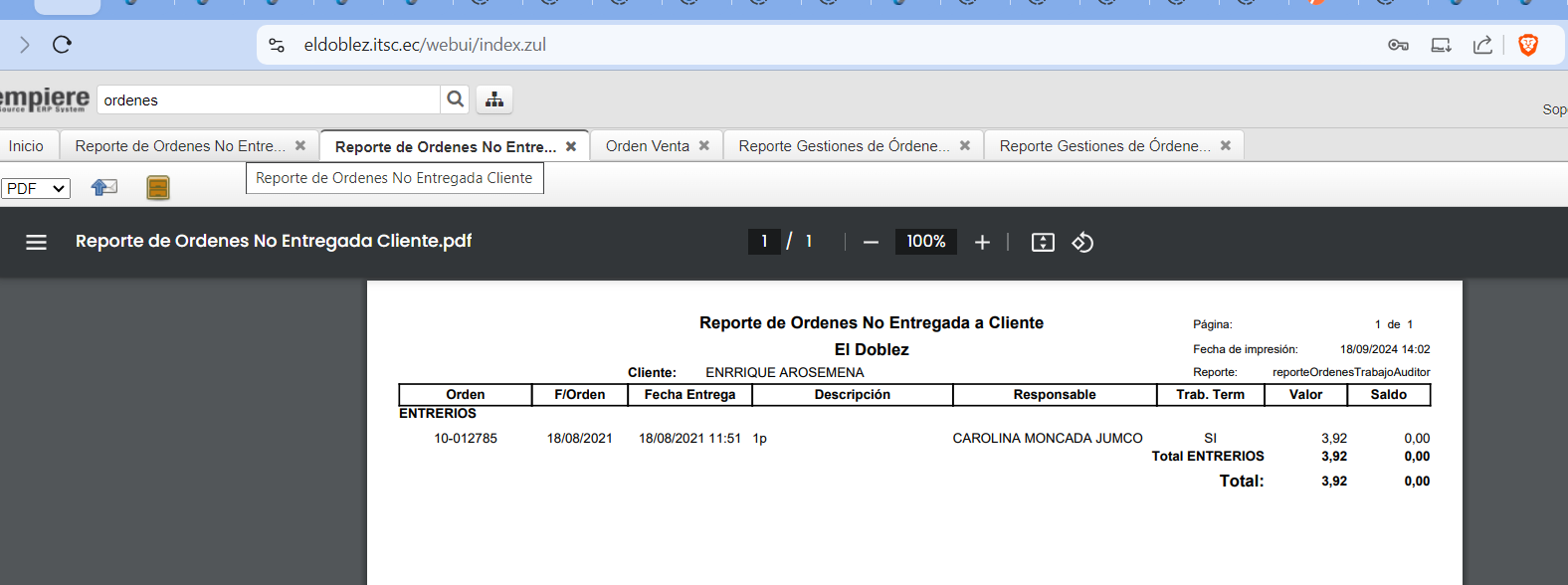
Task: Click the fit to page icon
Action: (x=1043, y=242)
